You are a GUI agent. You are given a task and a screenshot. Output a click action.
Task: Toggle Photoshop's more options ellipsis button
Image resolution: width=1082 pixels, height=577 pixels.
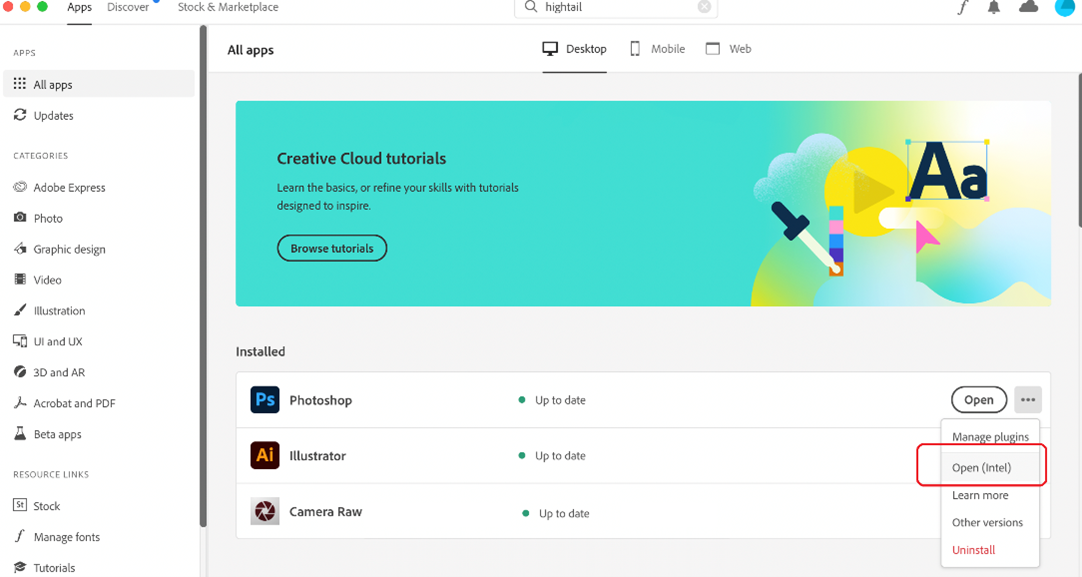[1027, 400]
